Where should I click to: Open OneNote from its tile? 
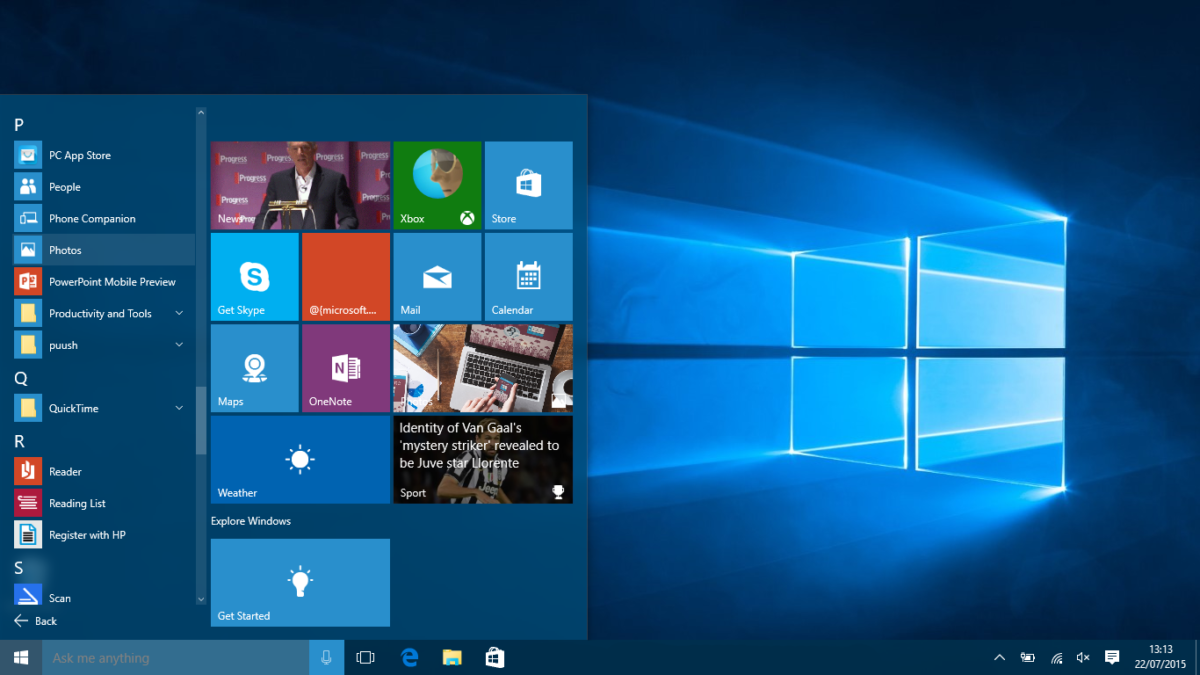click(345, 367)
